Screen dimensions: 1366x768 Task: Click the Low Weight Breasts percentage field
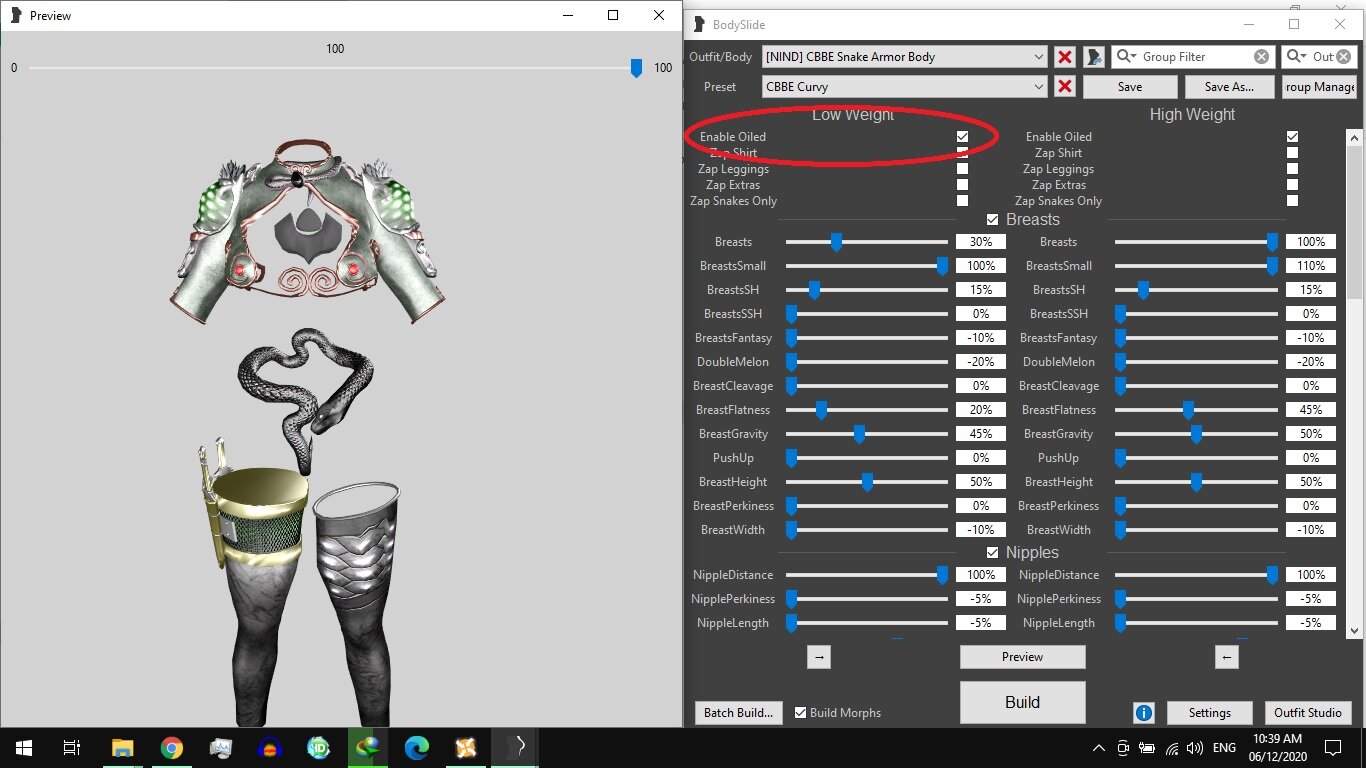[x=980, y=242]
